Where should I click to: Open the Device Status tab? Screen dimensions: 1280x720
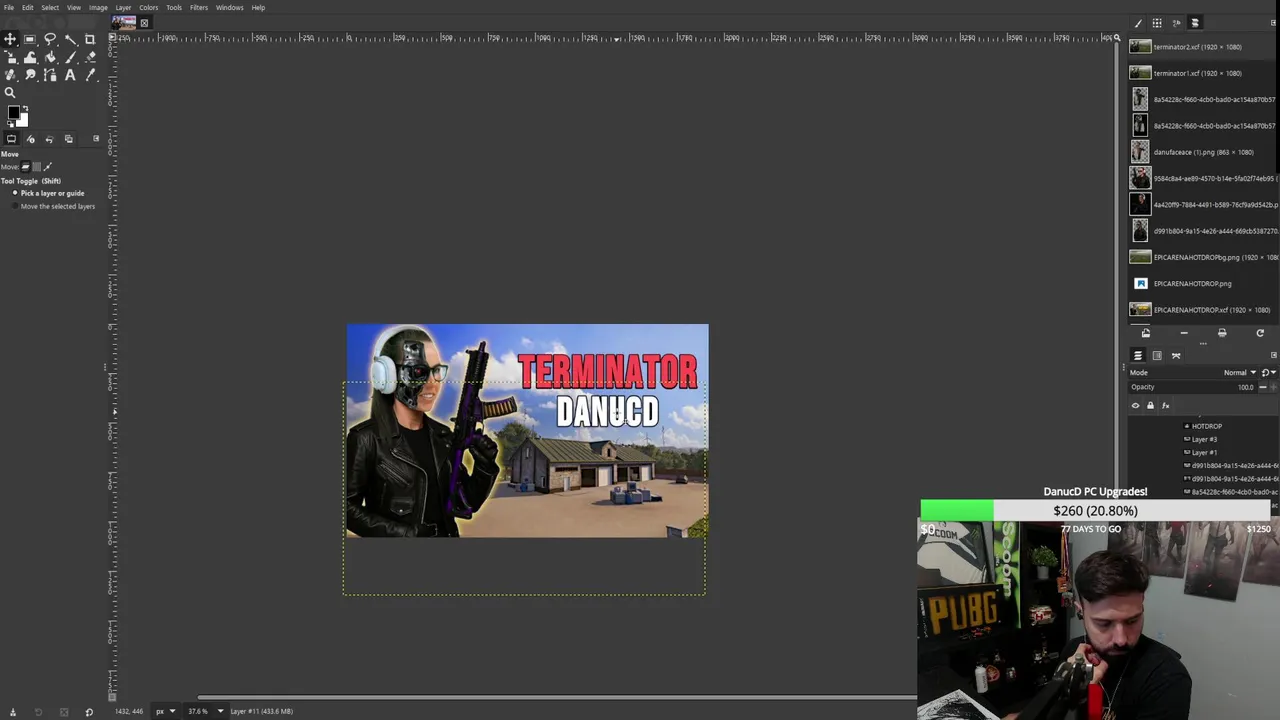[30, 139]
